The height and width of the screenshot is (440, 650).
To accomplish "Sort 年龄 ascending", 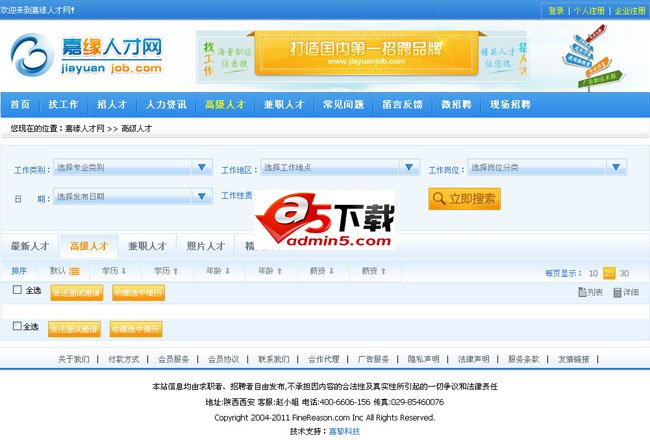I will tap(270, 271).
